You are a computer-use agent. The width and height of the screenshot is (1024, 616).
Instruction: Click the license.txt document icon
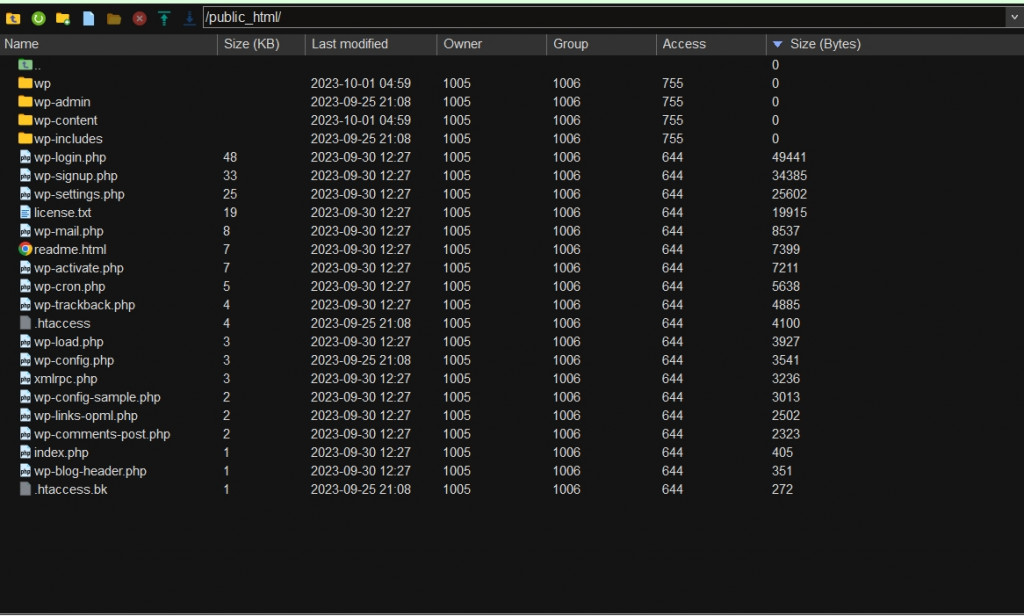(x=25, y=212)
